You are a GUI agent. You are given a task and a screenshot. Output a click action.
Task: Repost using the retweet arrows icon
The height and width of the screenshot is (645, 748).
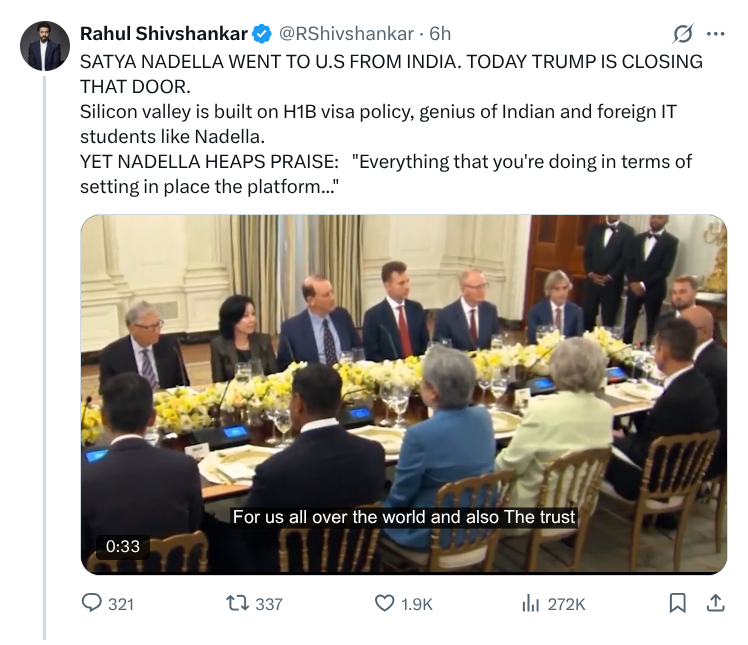(238, 603)
